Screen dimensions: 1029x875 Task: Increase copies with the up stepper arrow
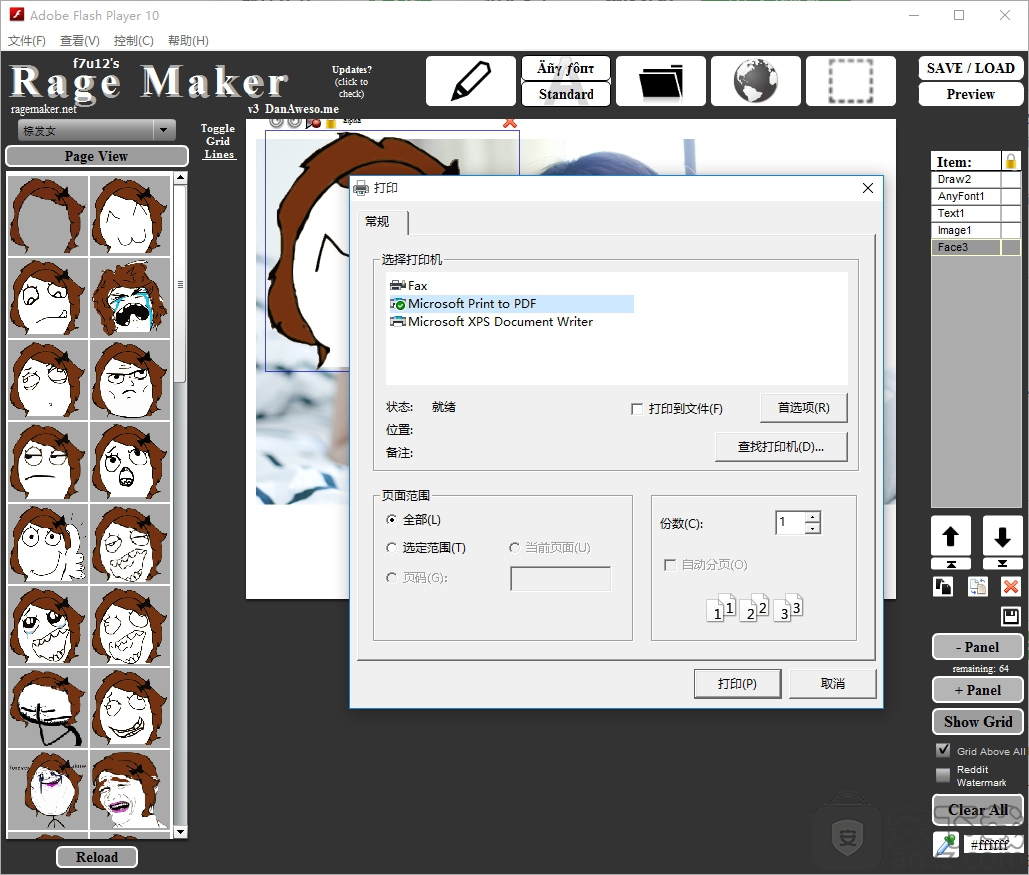813,517
